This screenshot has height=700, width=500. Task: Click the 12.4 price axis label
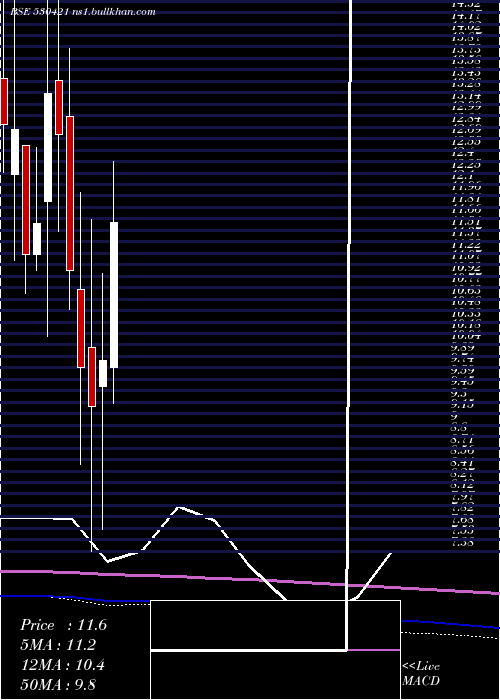463,153
